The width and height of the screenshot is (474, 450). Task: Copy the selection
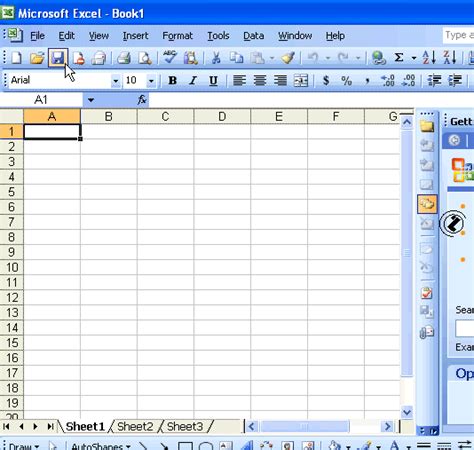click(237, 58)
